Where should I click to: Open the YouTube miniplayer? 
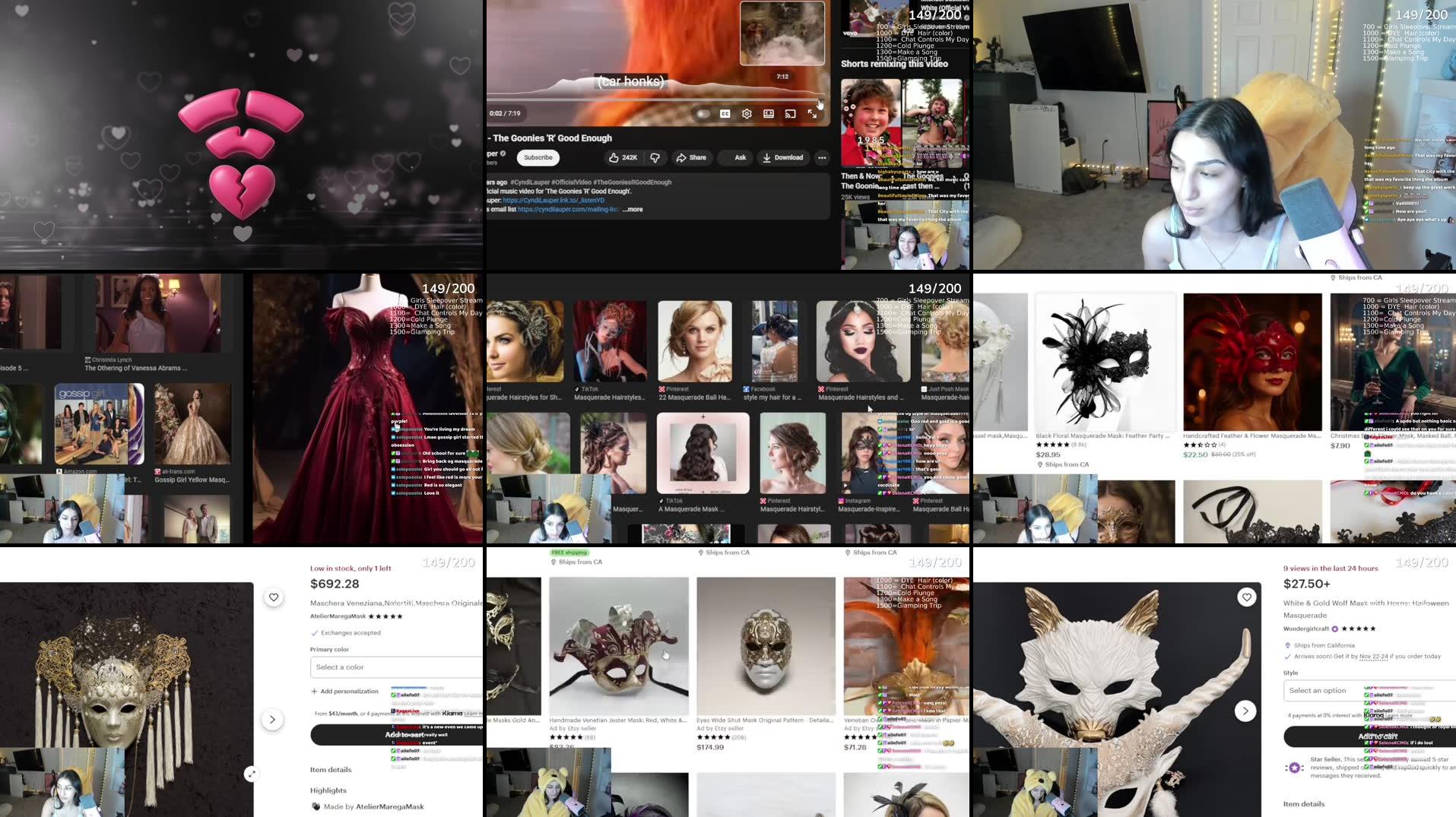[x=768, y=112]
